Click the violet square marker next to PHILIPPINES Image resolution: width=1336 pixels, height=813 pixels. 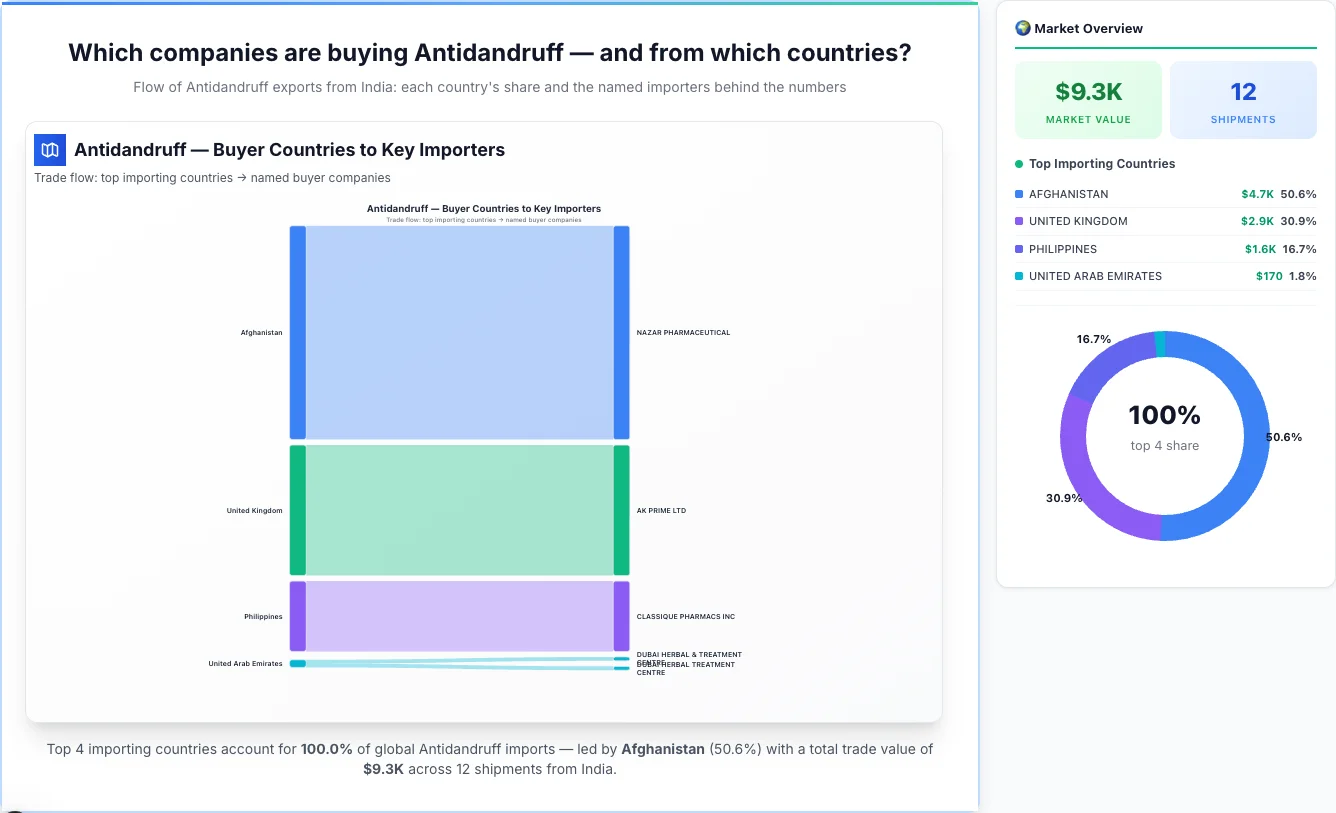point(1019,249)
